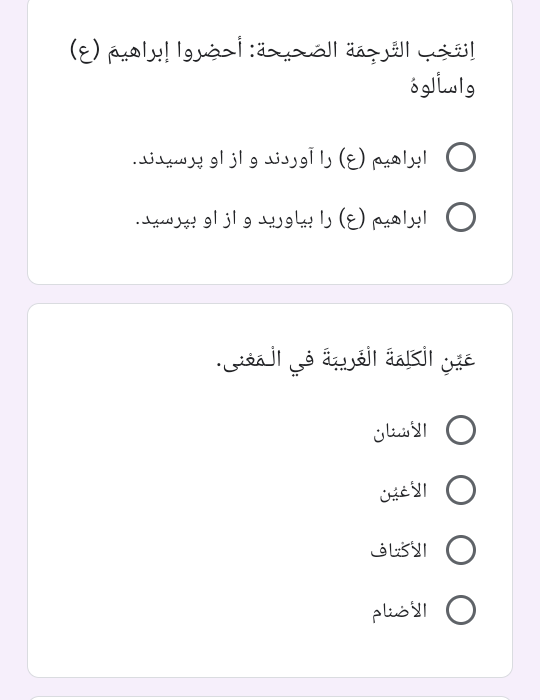The height and width of the screenshot is (700, 540).
Task: Click lavender background gap between the two cards
Action: (x=270, y=294)
